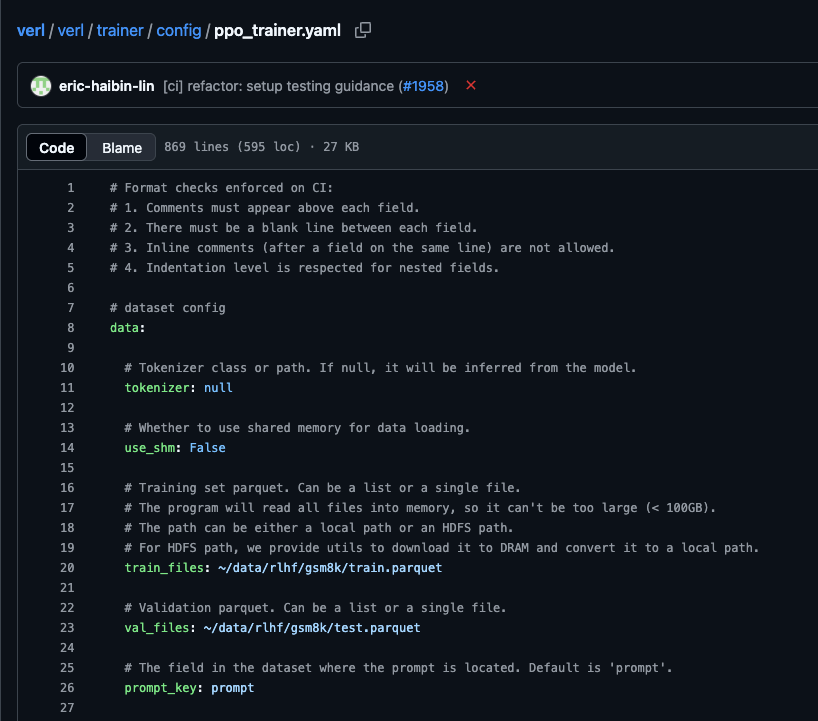The height and width of the screenshot is (721, 818).
Task: Click '# Format checks enforced on CI:' comment
Action: (x=221, y=188)
